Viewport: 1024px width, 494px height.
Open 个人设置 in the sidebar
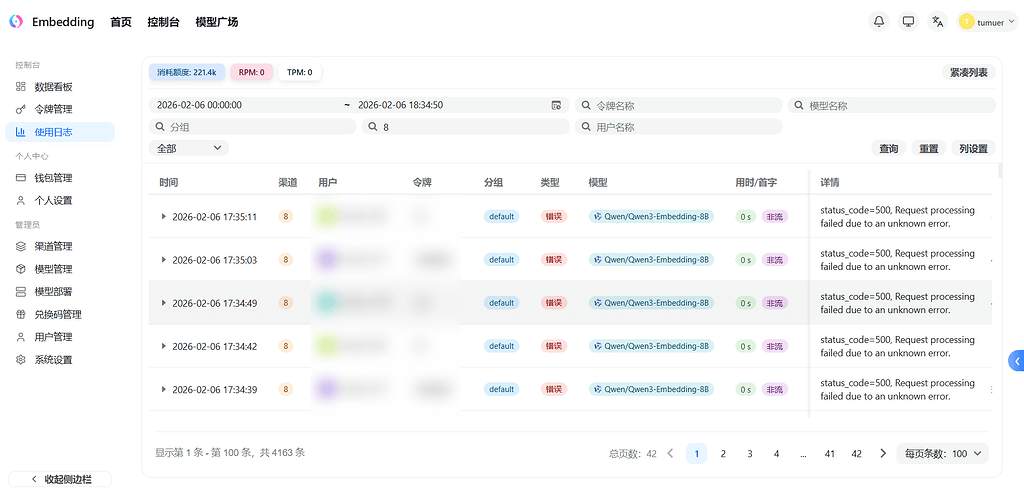click(60, 201)
